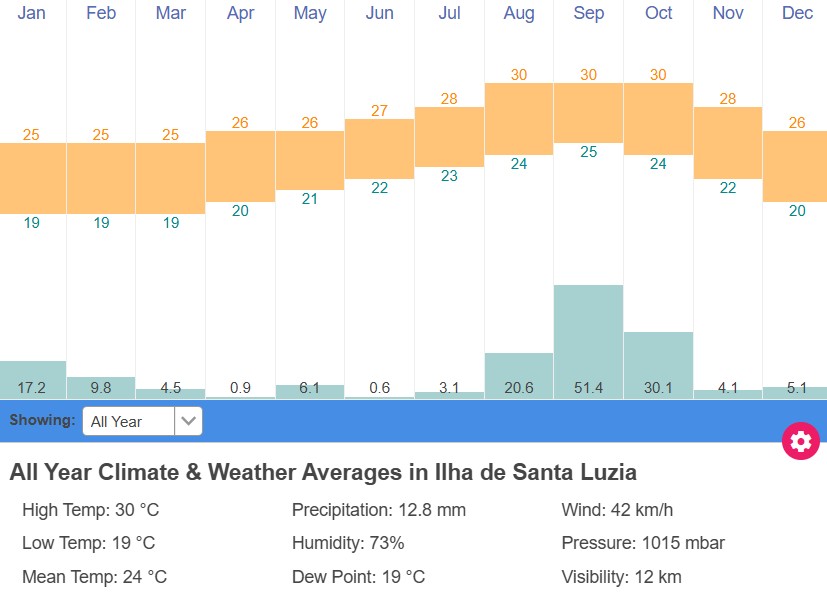Open the pink settings gear icon
The height and width of the screenshot is (602, 827).
click(799, 440)
